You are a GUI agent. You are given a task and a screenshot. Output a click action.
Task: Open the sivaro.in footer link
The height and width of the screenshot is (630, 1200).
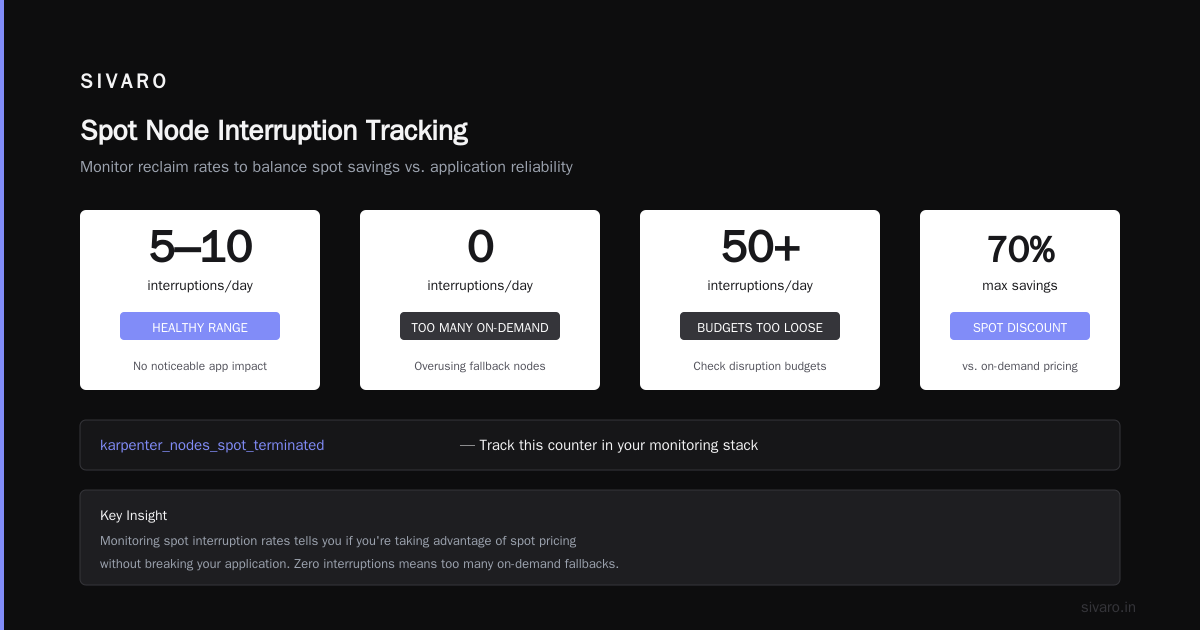click(x=1108, y=607)
